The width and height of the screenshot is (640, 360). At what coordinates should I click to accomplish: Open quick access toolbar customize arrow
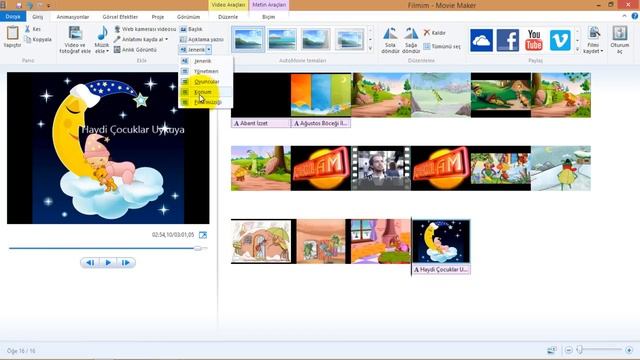pos(49,6)
